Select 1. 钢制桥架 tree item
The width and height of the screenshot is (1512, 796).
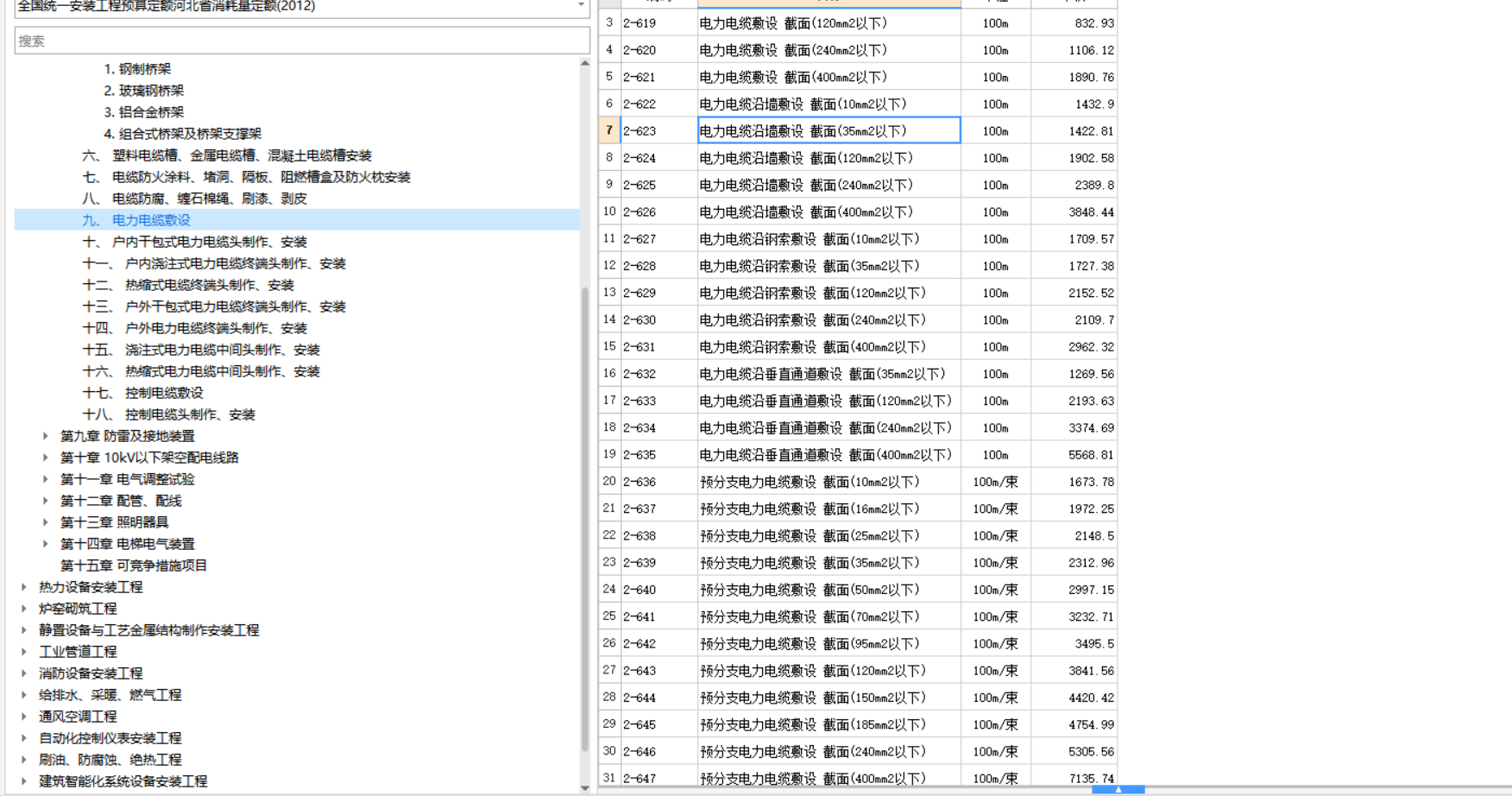pos(137,69)
